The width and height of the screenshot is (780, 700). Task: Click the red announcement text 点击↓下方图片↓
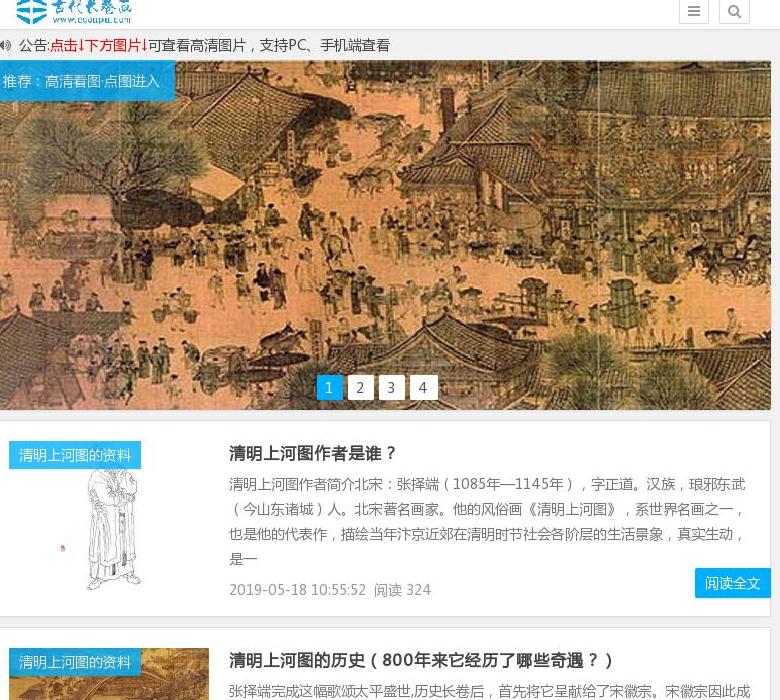[x=98, y=45]
